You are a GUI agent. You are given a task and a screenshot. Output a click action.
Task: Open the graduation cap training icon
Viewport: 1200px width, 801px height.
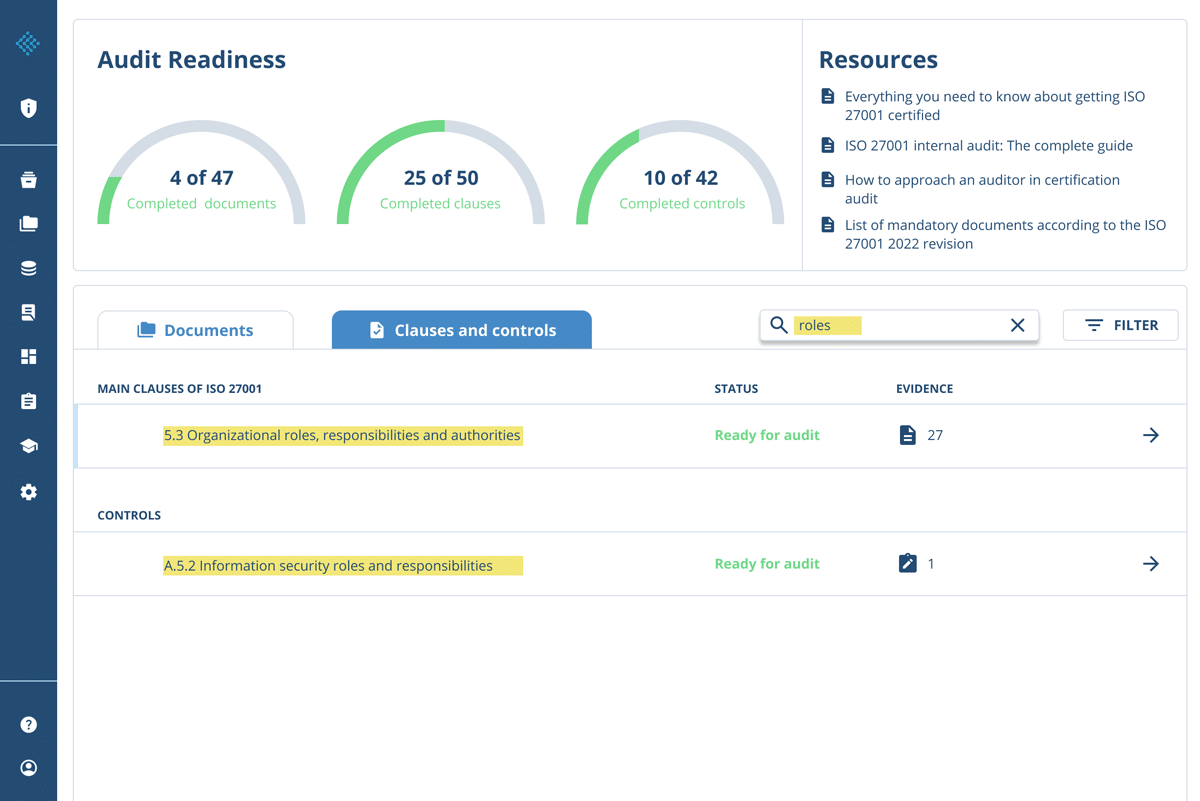click(28, 446)
